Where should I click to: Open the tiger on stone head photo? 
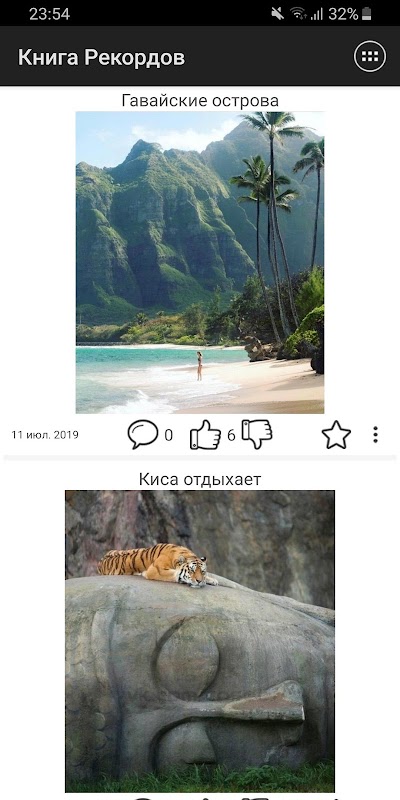click(x=200, y=641)
